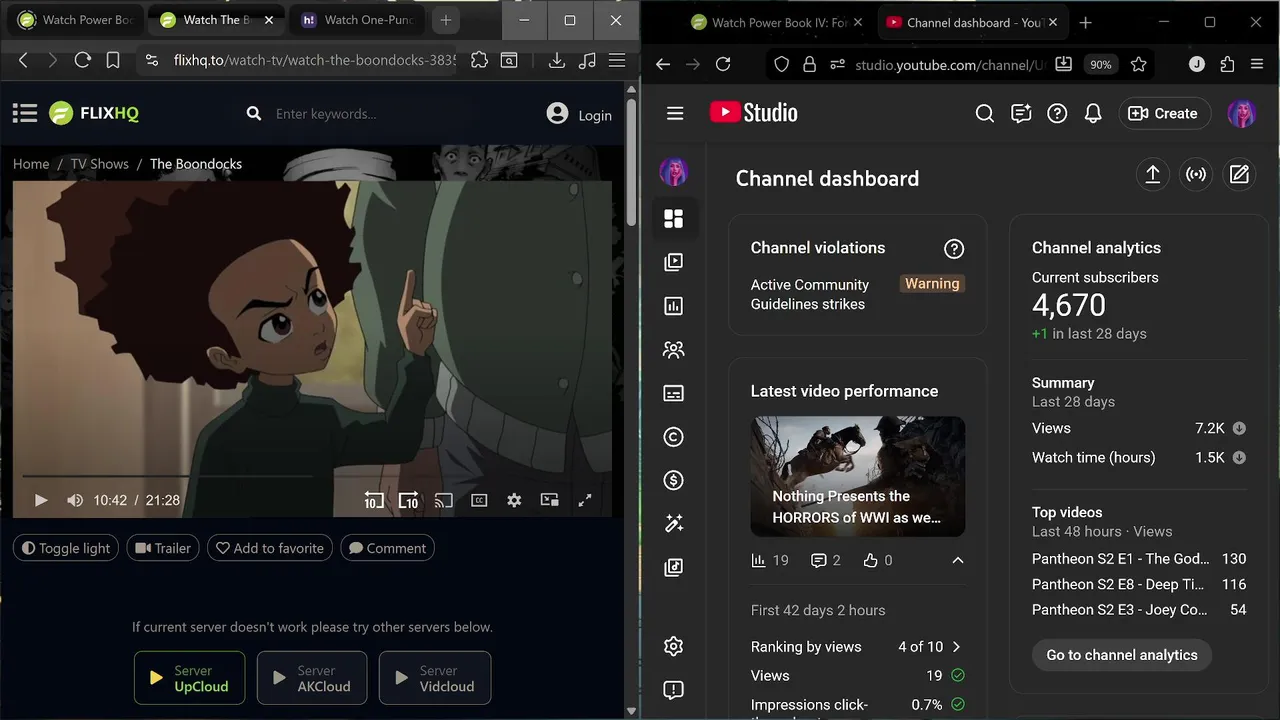Open Dashboard in Studio sidebar
Image resolution: width=1280 pixels, height=720 pixels.
point(674,218)
